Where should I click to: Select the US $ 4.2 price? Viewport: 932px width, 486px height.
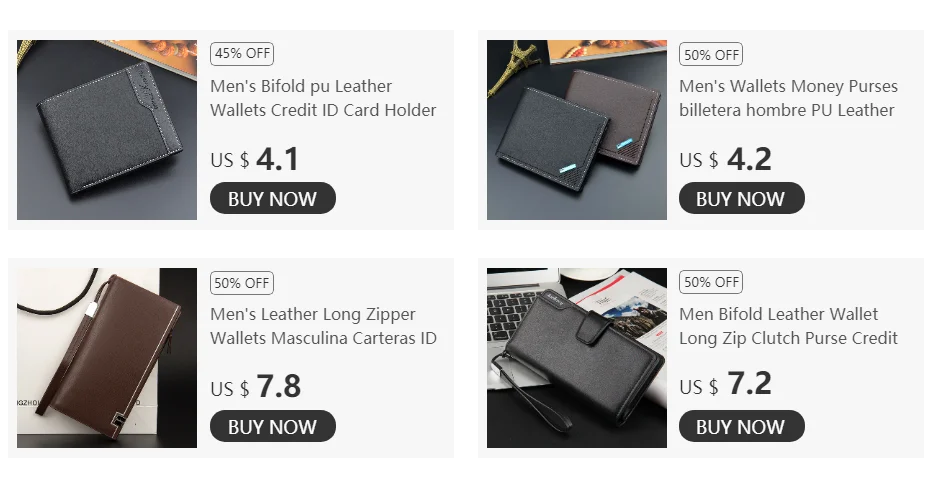point(726,159)
